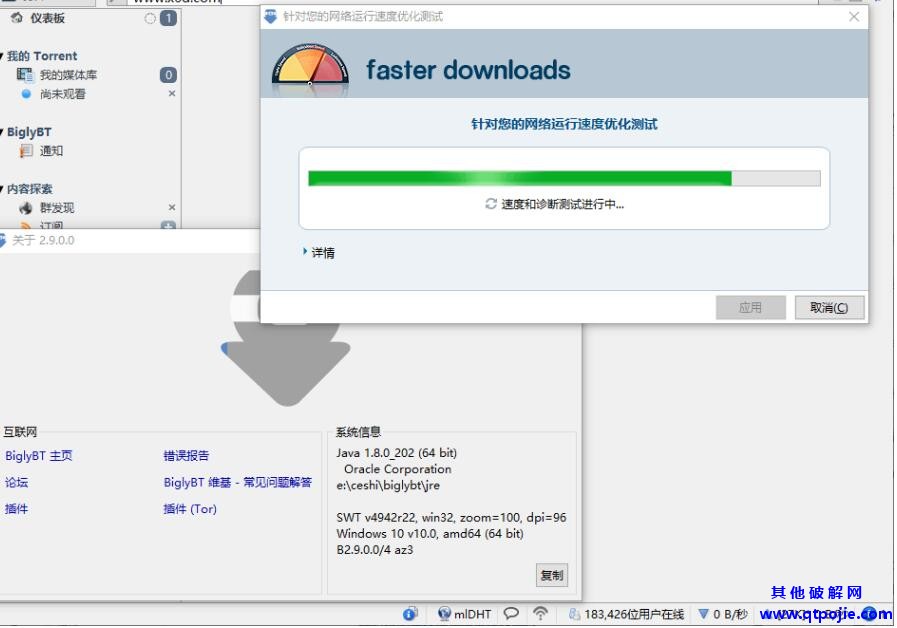Click the spinner circle beside 仪表板
Image resolution: width=897 pixels, height=628 pixels.
150,19
